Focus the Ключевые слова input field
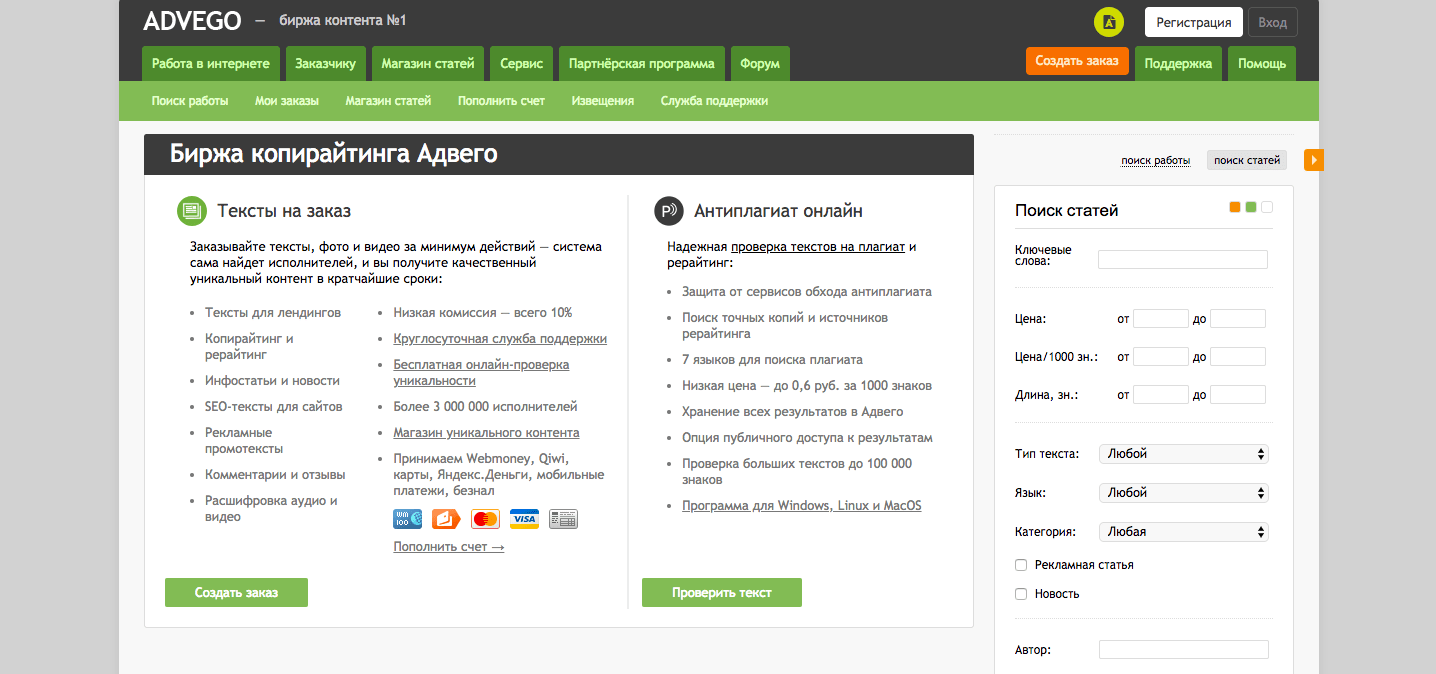The width and height of the screenshot is (1436, 674). tap(1183, 260)
